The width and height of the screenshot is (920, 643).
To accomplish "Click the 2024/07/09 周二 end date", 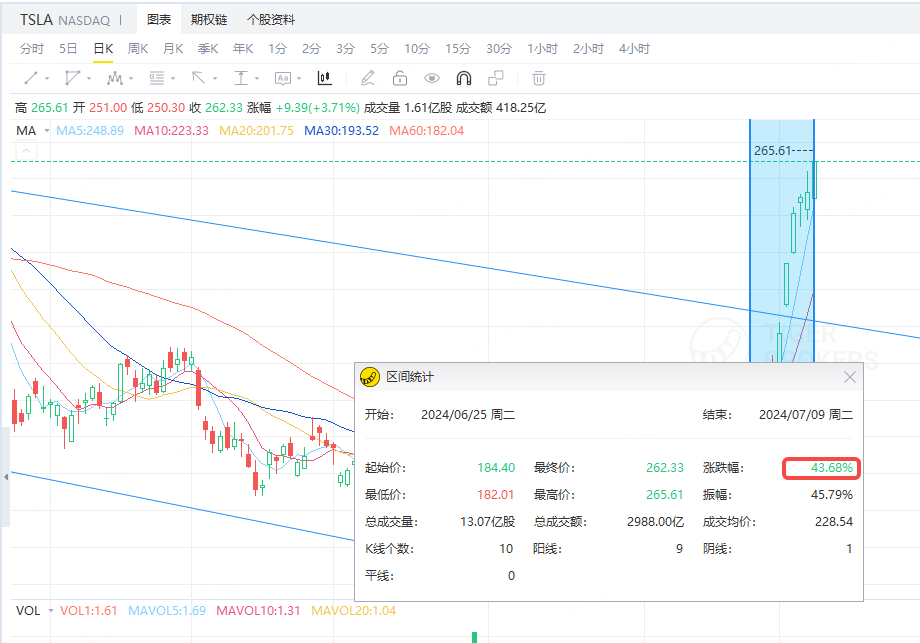I will point(806,415).
